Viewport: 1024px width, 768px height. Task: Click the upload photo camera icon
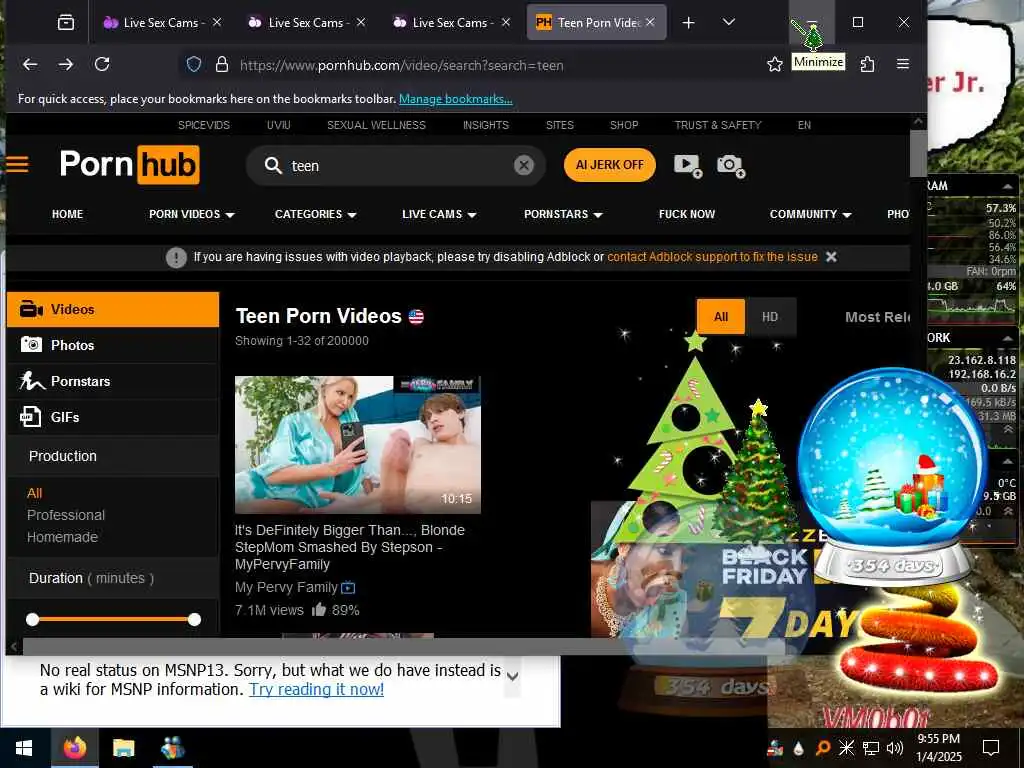point(731,165)
